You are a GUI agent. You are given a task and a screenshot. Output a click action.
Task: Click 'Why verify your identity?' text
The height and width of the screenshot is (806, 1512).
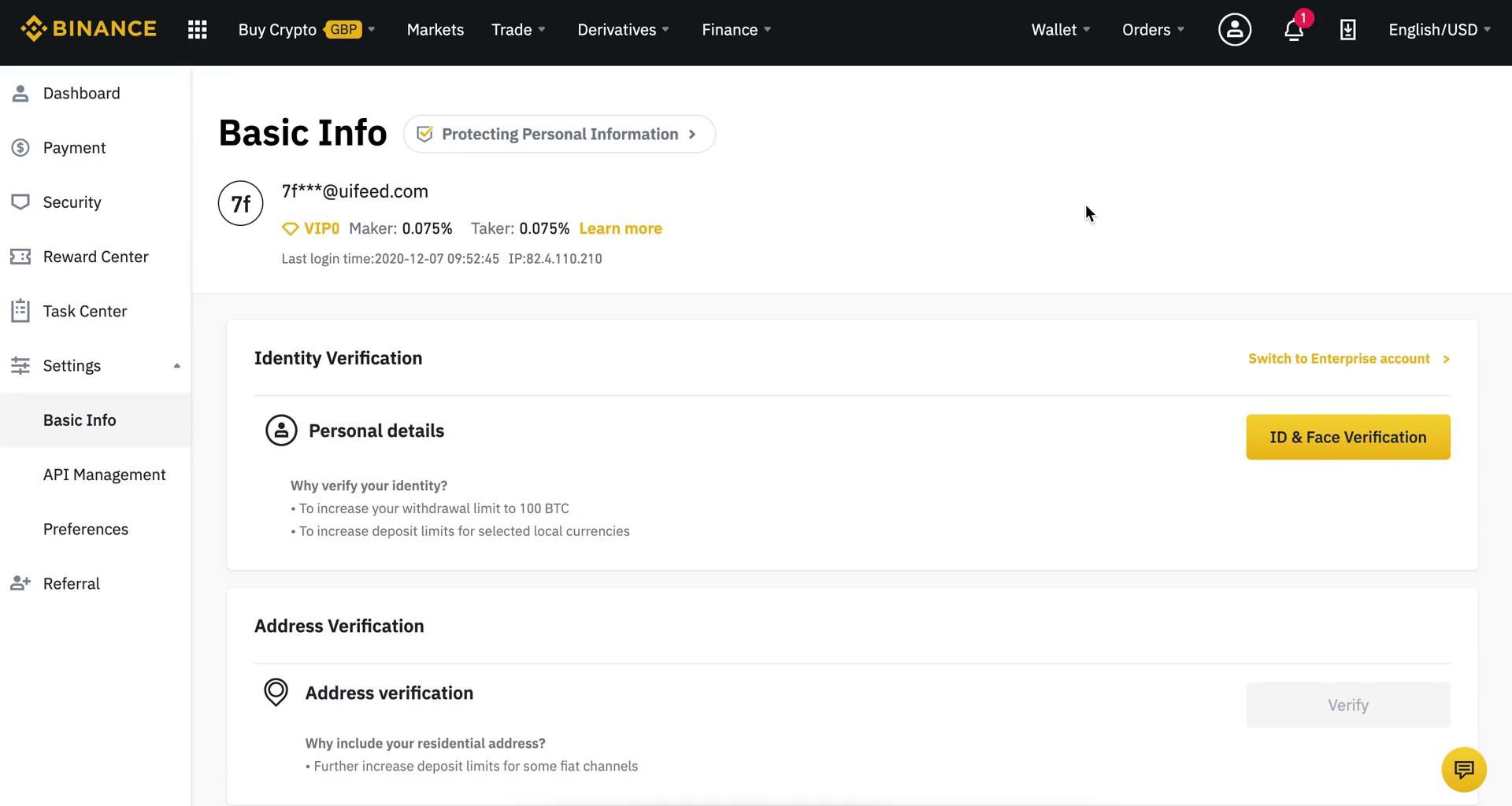tap(369, 486)
